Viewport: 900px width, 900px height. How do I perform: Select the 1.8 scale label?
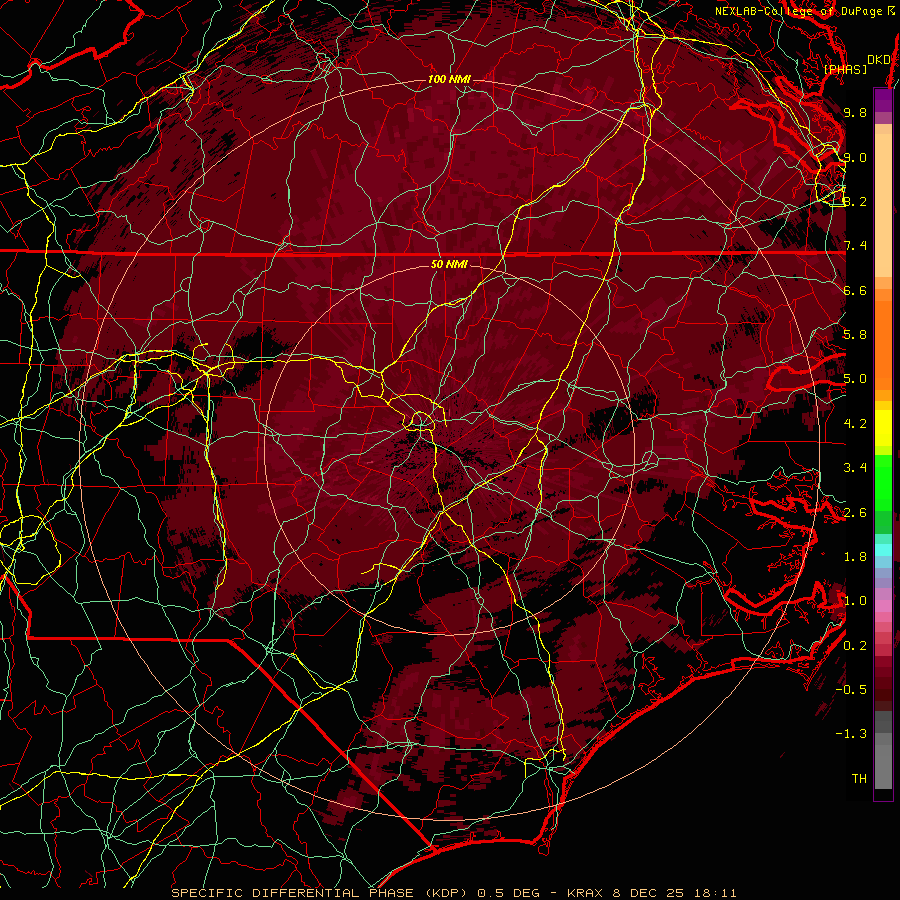pyautogui.click(x=855, y=557)
